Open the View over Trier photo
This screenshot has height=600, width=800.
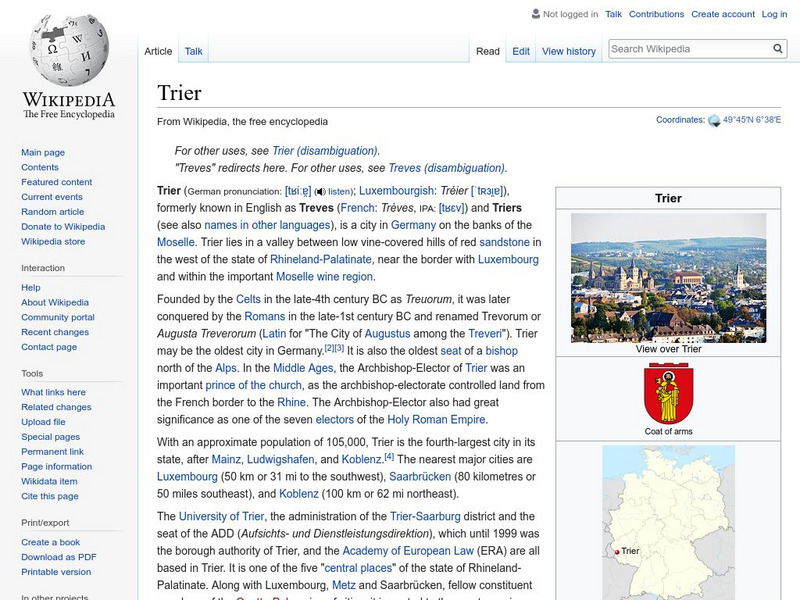pyautogui.click(x=668, y=278)
